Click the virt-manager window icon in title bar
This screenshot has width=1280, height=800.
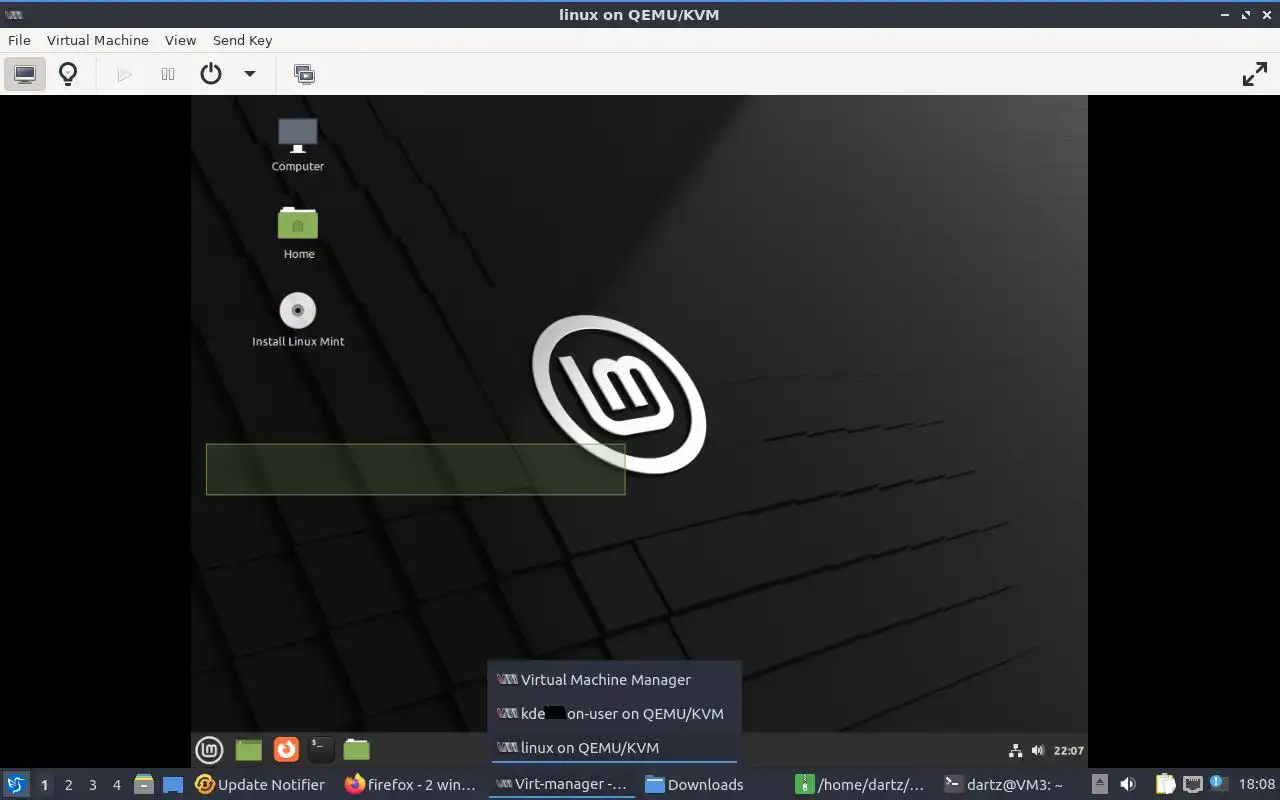click(x=14, y=14)
